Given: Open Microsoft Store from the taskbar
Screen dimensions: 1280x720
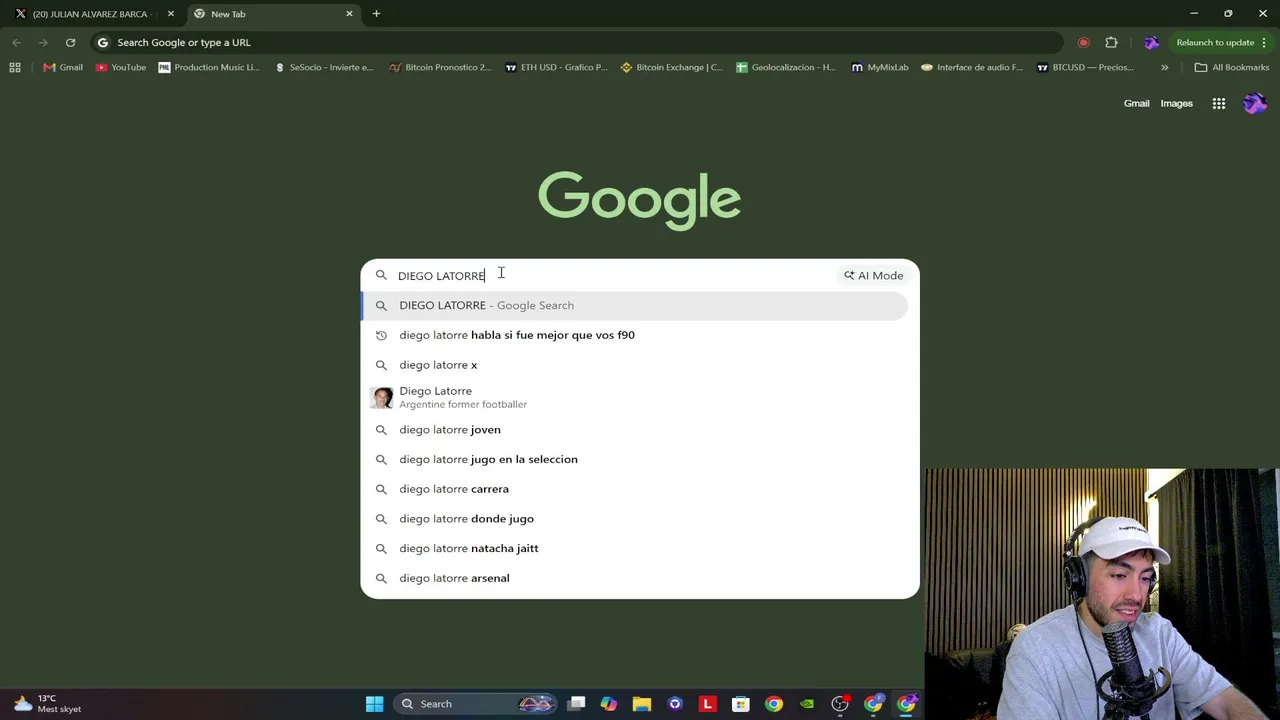Looking at the screenshot, I should tap(741, 704).
